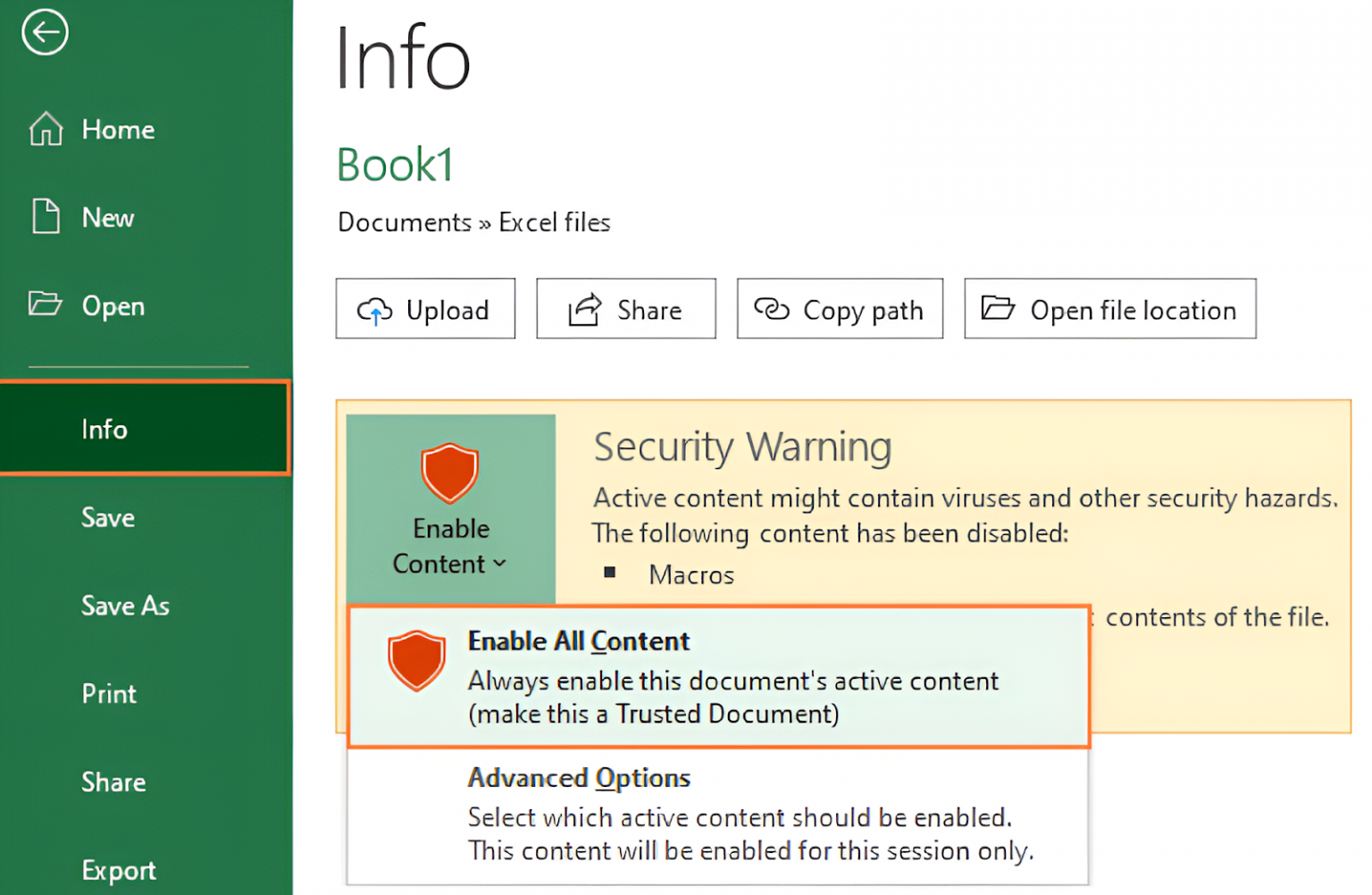Click the Book1 workbook title

[x=395, y=165]
